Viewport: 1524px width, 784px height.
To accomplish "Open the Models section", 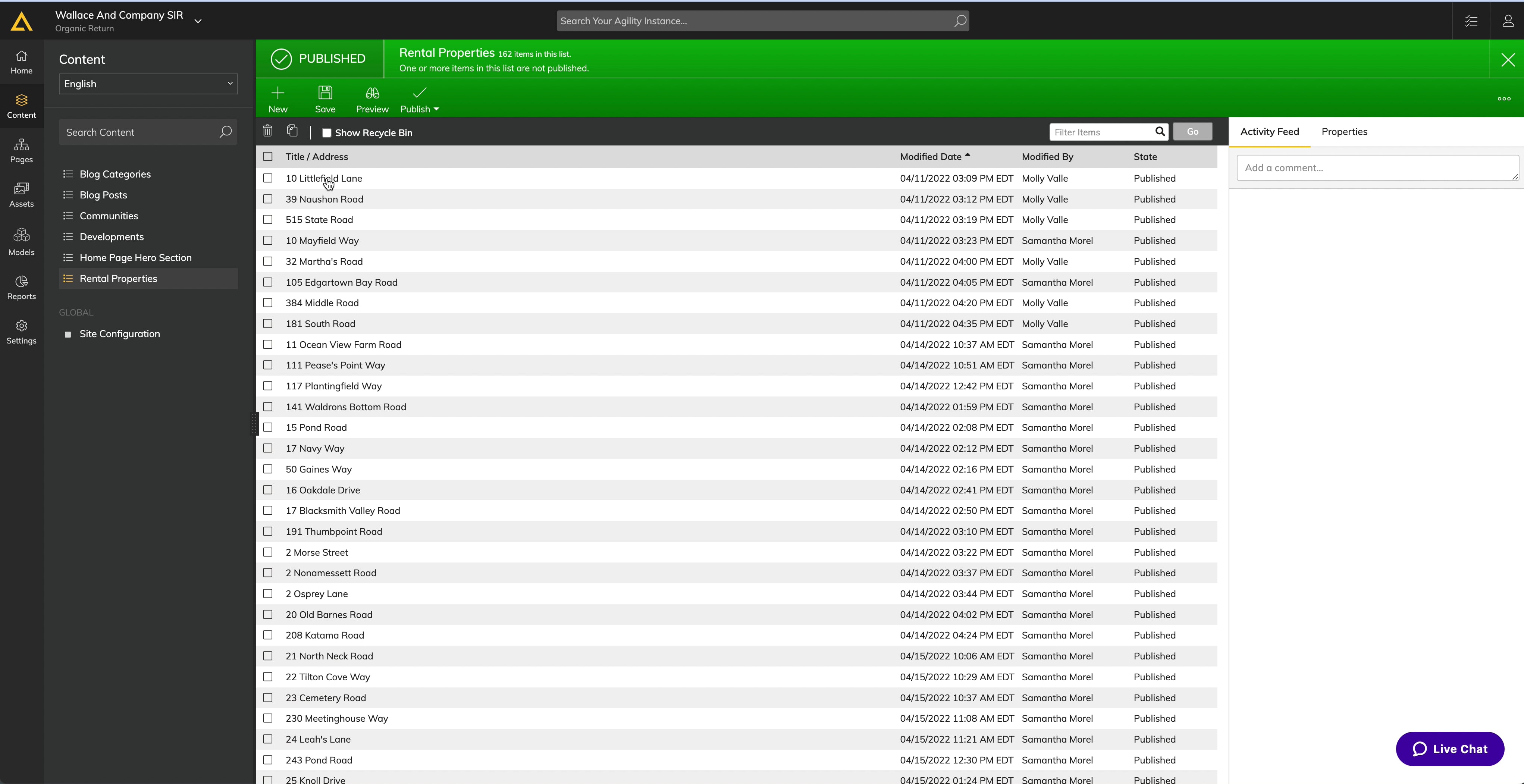I will (21, 242).
